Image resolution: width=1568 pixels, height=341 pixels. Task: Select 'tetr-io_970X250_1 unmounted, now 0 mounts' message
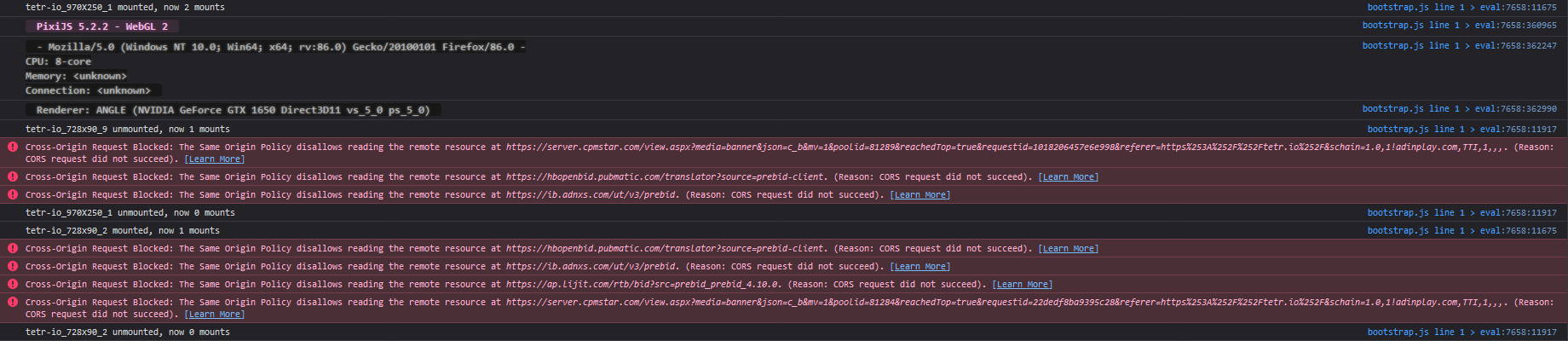click(x=130, y=213)
